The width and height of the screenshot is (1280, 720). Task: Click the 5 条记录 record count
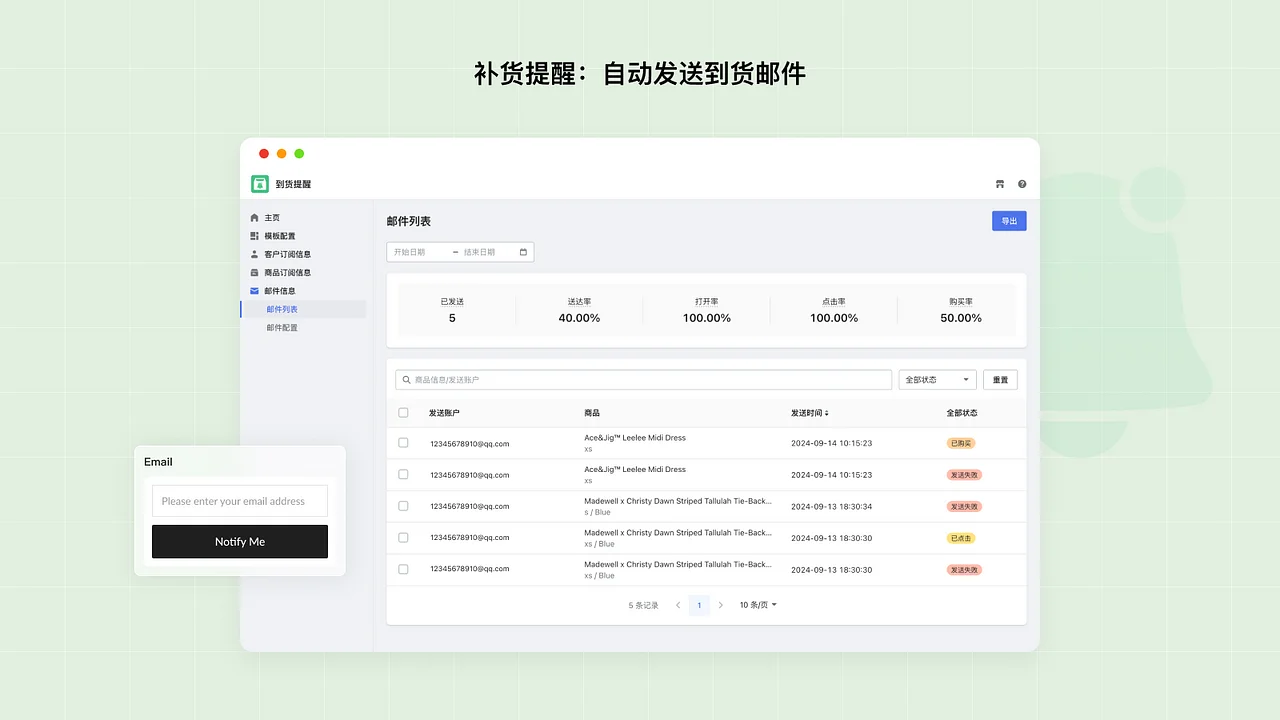coord(643,605)
